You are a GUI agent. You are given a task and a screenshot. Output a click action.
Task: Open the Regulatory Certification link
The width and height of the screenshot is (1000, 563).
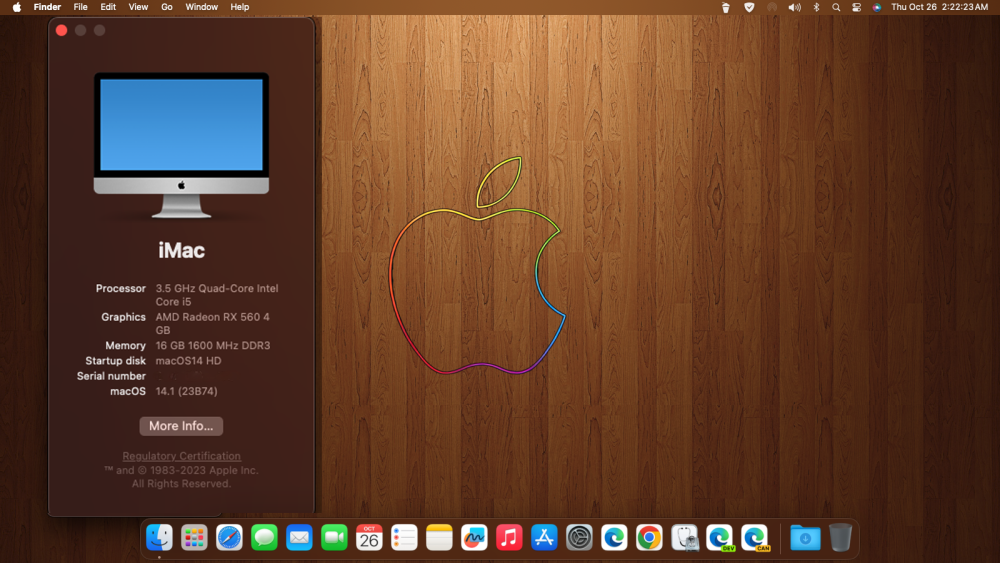click(x=181, y=456)
